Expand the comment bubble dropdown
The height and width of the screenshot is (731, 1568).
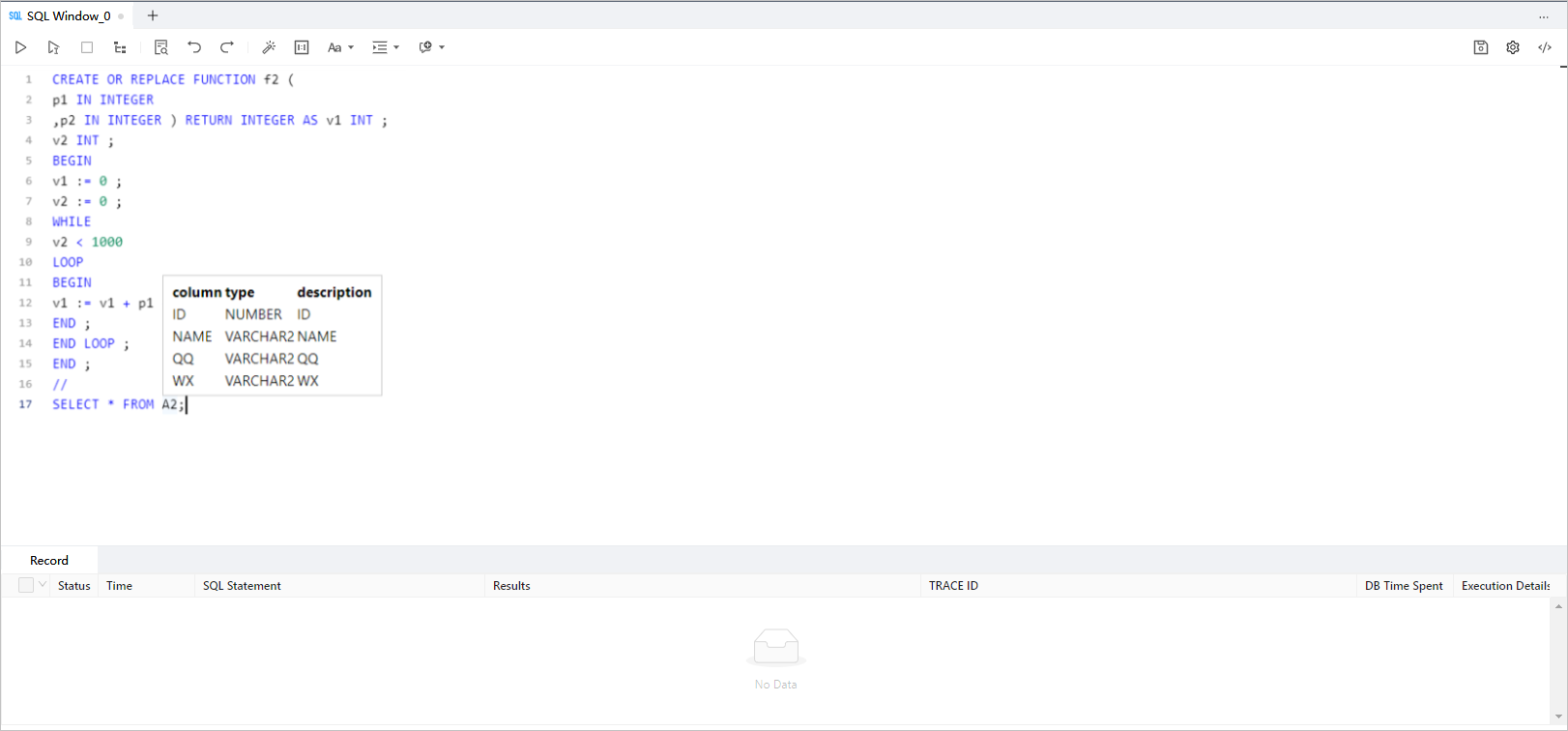[x=431, y=47]
